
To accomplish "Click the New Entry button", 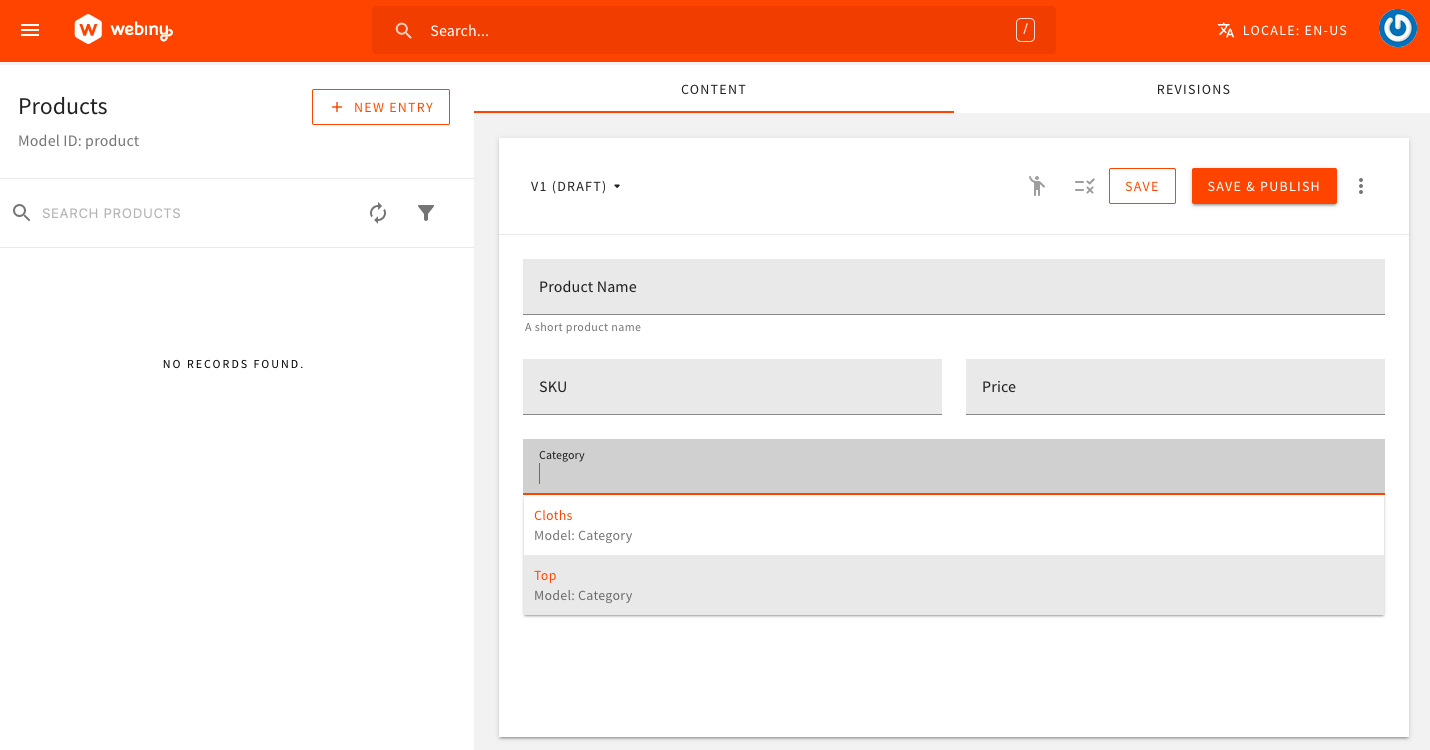I will point(381,107).
